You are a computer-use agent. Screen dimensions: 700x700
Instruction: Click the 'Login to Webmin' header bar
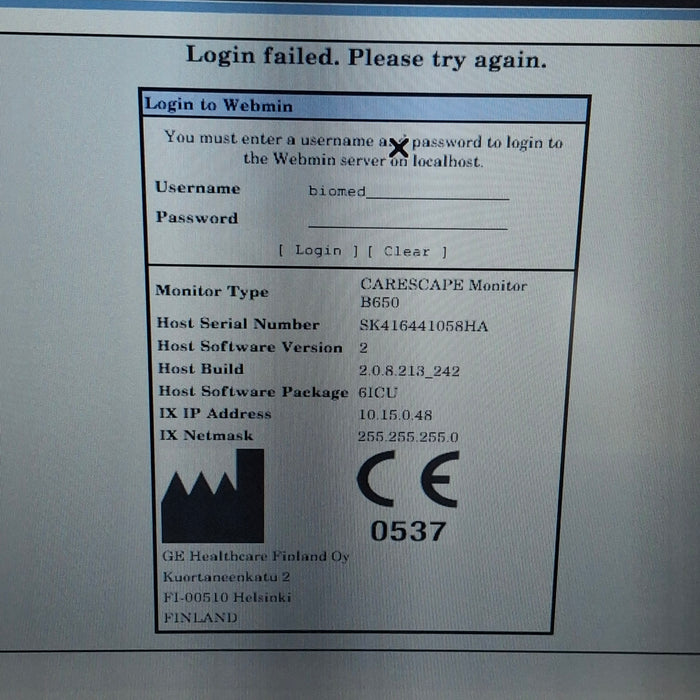(363, 105)
